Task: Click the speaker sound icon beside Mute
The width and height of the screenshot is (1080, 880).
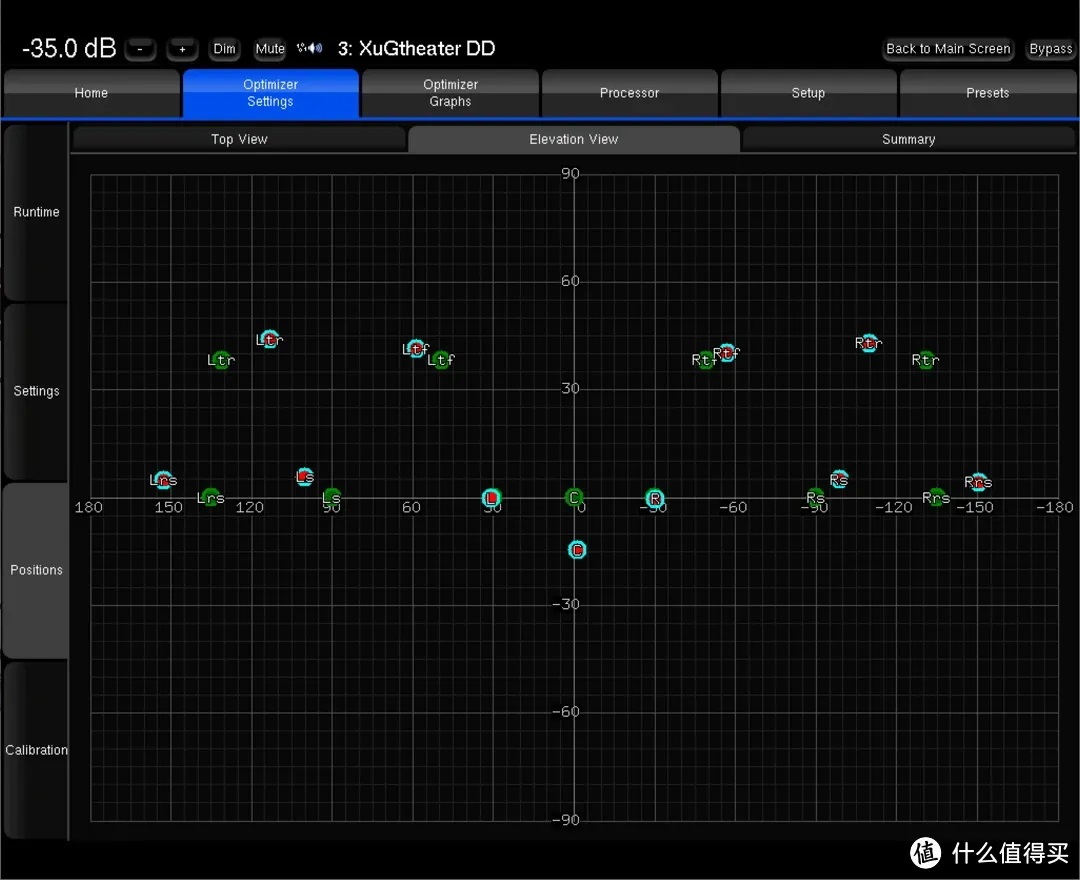Action: [310, 48]
